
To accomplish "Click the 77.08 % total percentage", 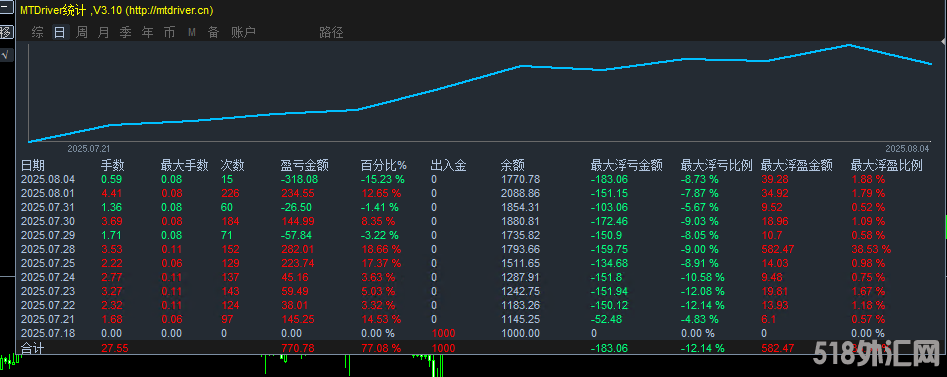I will [x=380, y=348].
